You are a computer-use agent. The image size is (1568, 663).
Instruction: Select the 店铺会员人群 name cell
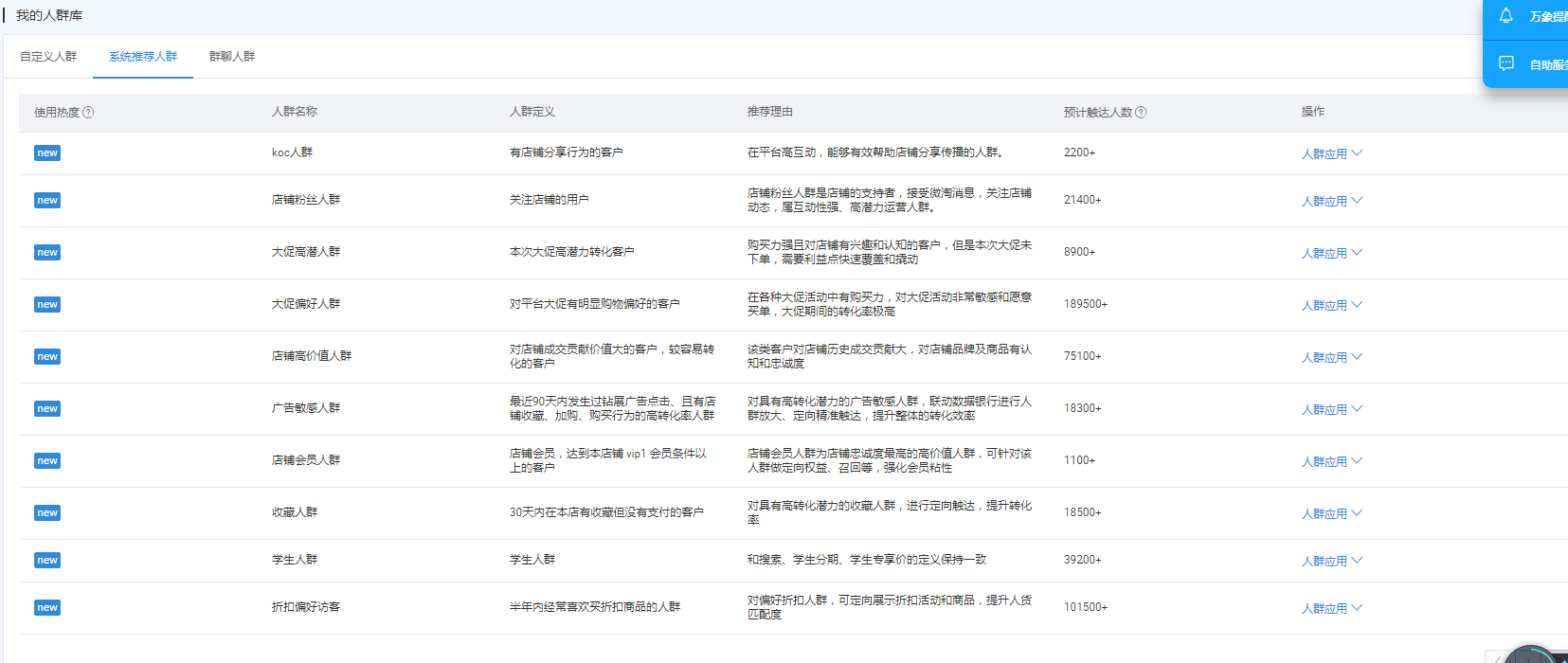click(306, 460)
